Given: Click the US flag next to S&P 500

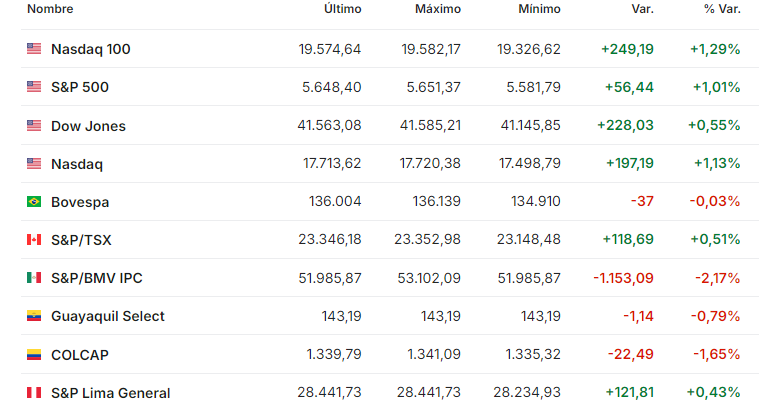Looking at the screenshot, I should click(x=34, y=87).
